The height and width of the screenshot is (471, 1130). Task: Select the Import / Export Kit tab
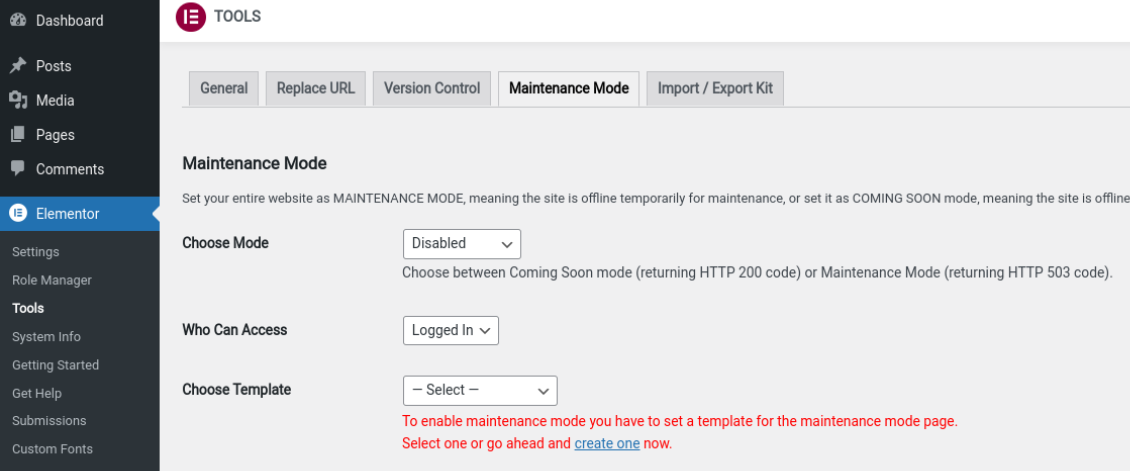pos(715,88)
